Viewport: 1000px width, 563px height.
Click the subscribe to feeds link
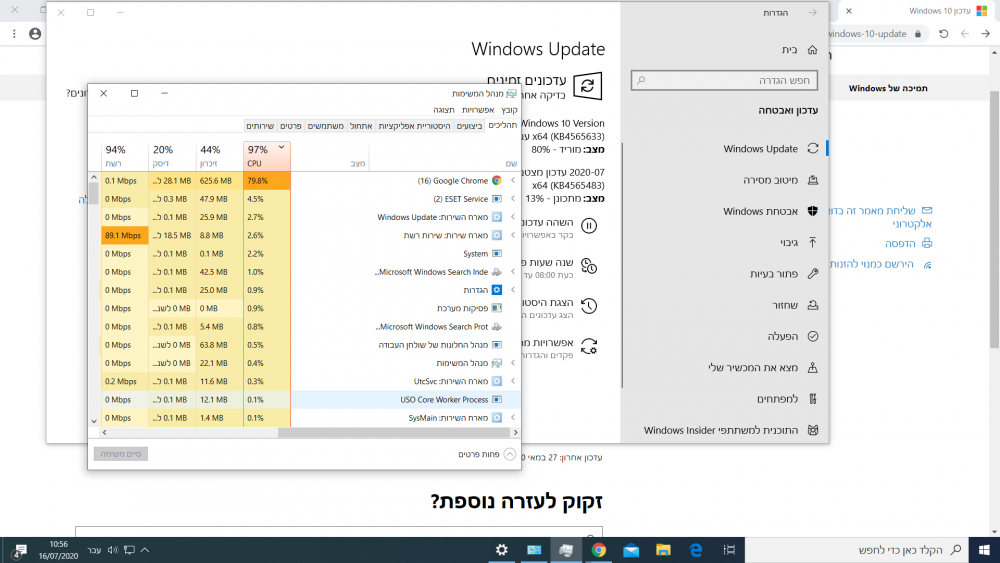pos(881,264)
